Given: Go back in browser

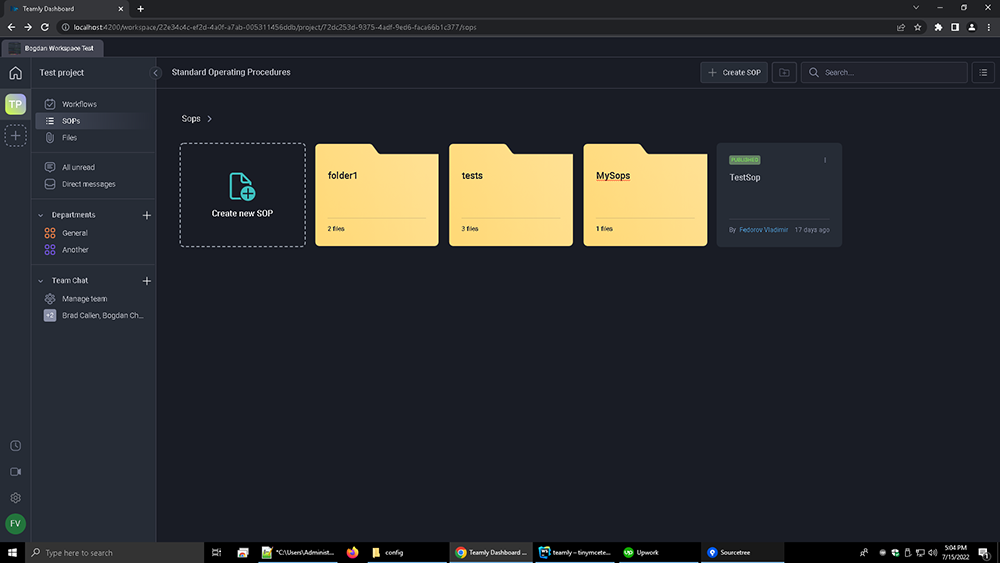Looking at the screenshot, I should (x=11, y=27).
